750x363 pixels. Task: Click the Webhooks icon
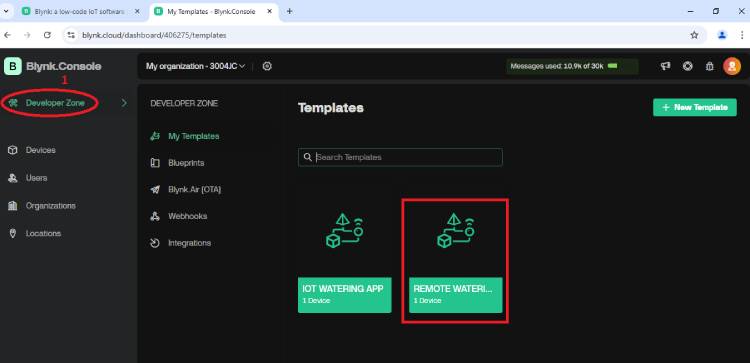pyautogui.click(x=155, y=216)
